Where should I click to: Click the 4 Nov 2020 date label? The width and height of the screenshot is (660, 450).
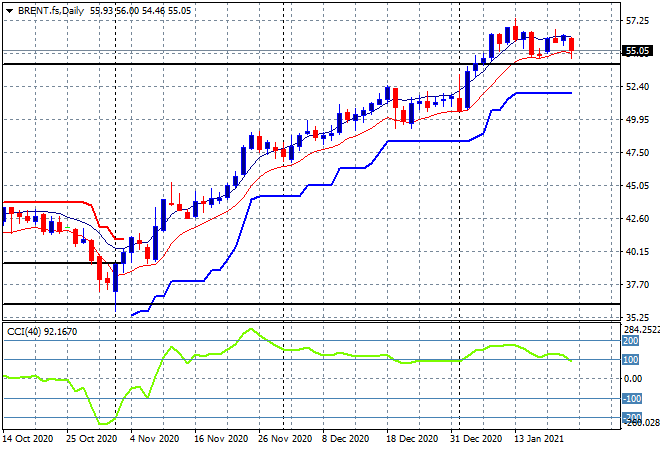pyautogui.click(x=154, y=439)
